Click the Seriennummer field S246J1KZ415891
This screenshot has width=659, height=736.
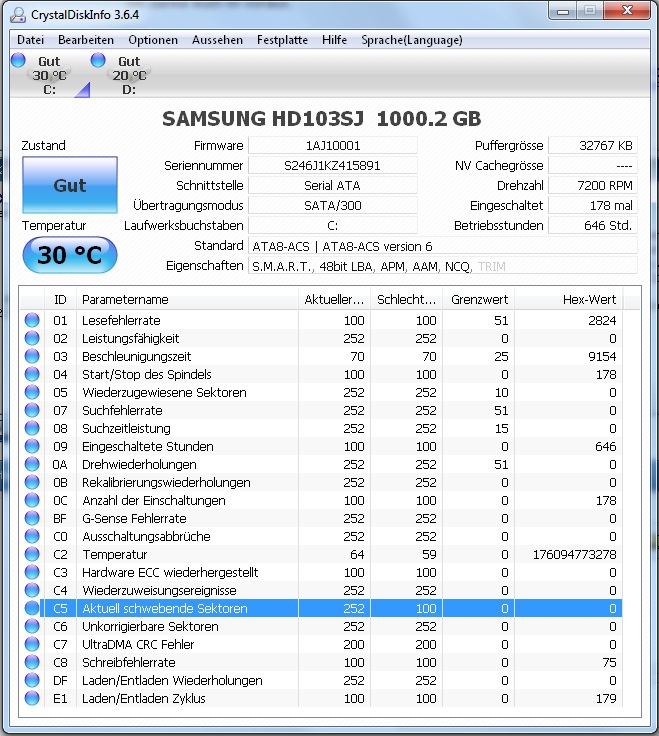pos(333,165)
